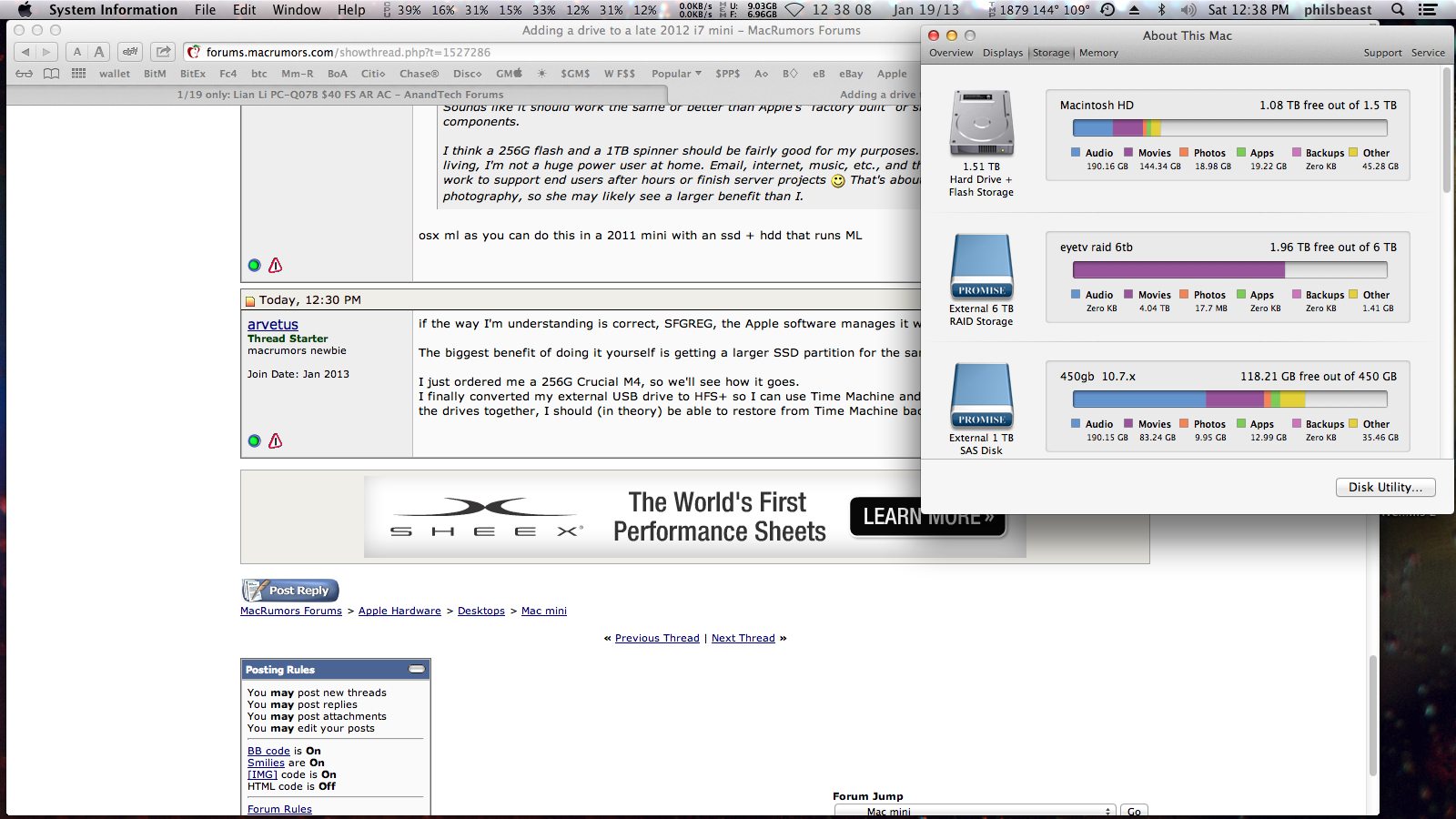This screenshot has width=1456, height=819.
Task: Click the Disk Utility button
Action: tap(1385, 488)
